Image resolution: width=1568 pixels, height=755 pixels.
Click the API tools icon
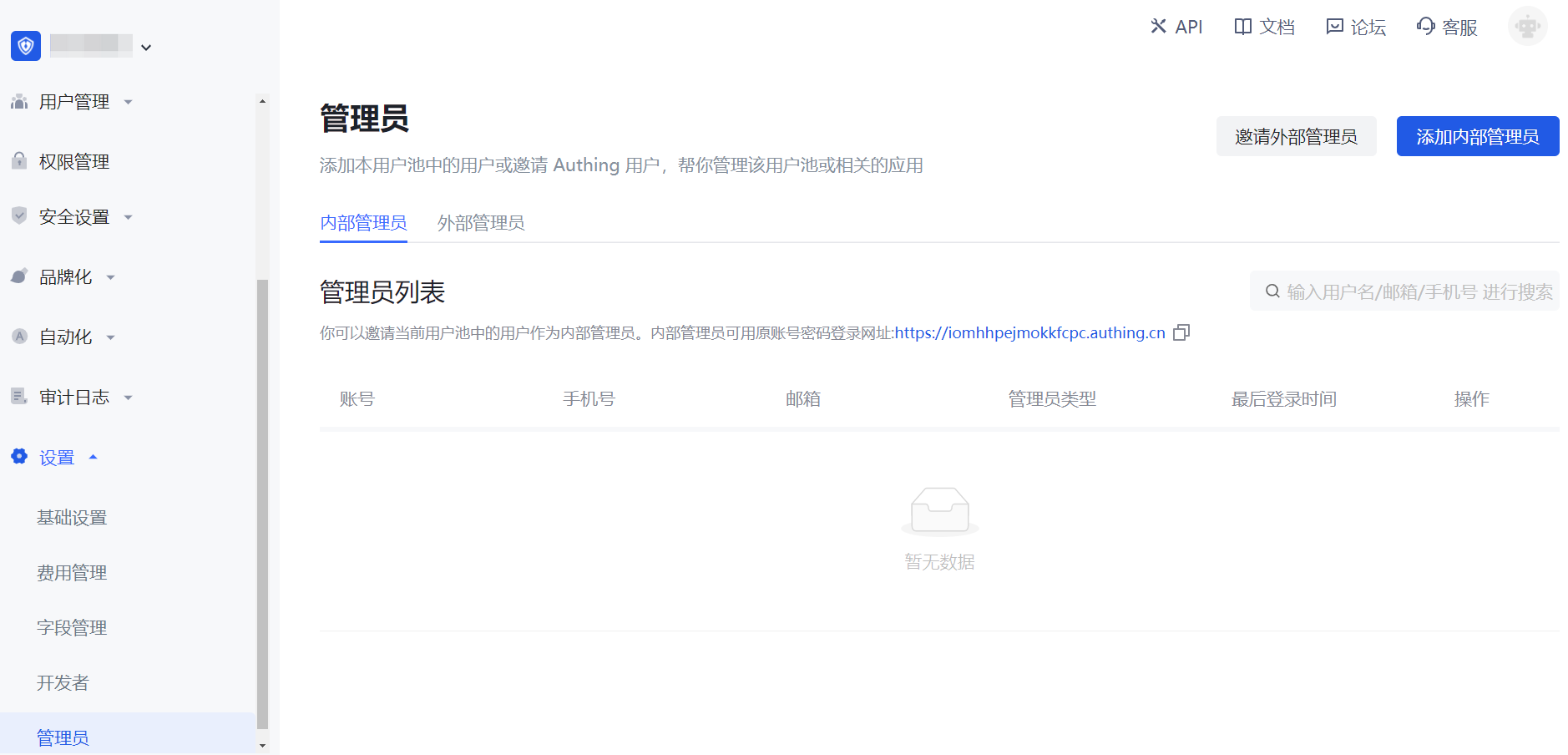tap(1158, 27)
